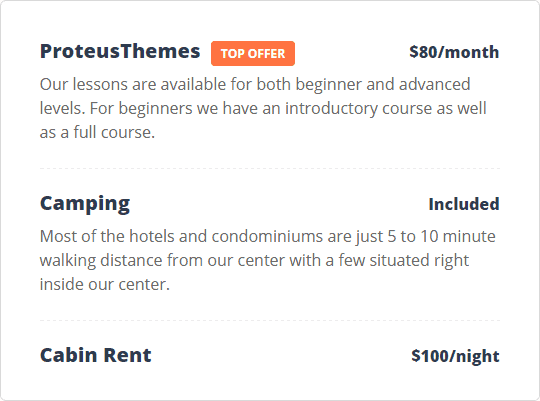This screenshot has height=401, width=540.
Task: Click the words "beginner and advanced" in first line
Action: click(x=383, y=85)
